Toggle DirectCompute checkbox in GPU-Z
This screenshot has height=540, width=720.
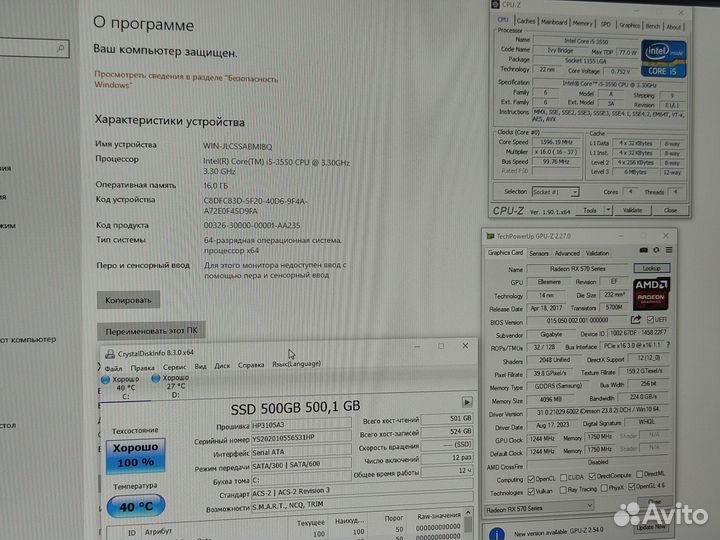pyautogui.click(x=592, y=476)
